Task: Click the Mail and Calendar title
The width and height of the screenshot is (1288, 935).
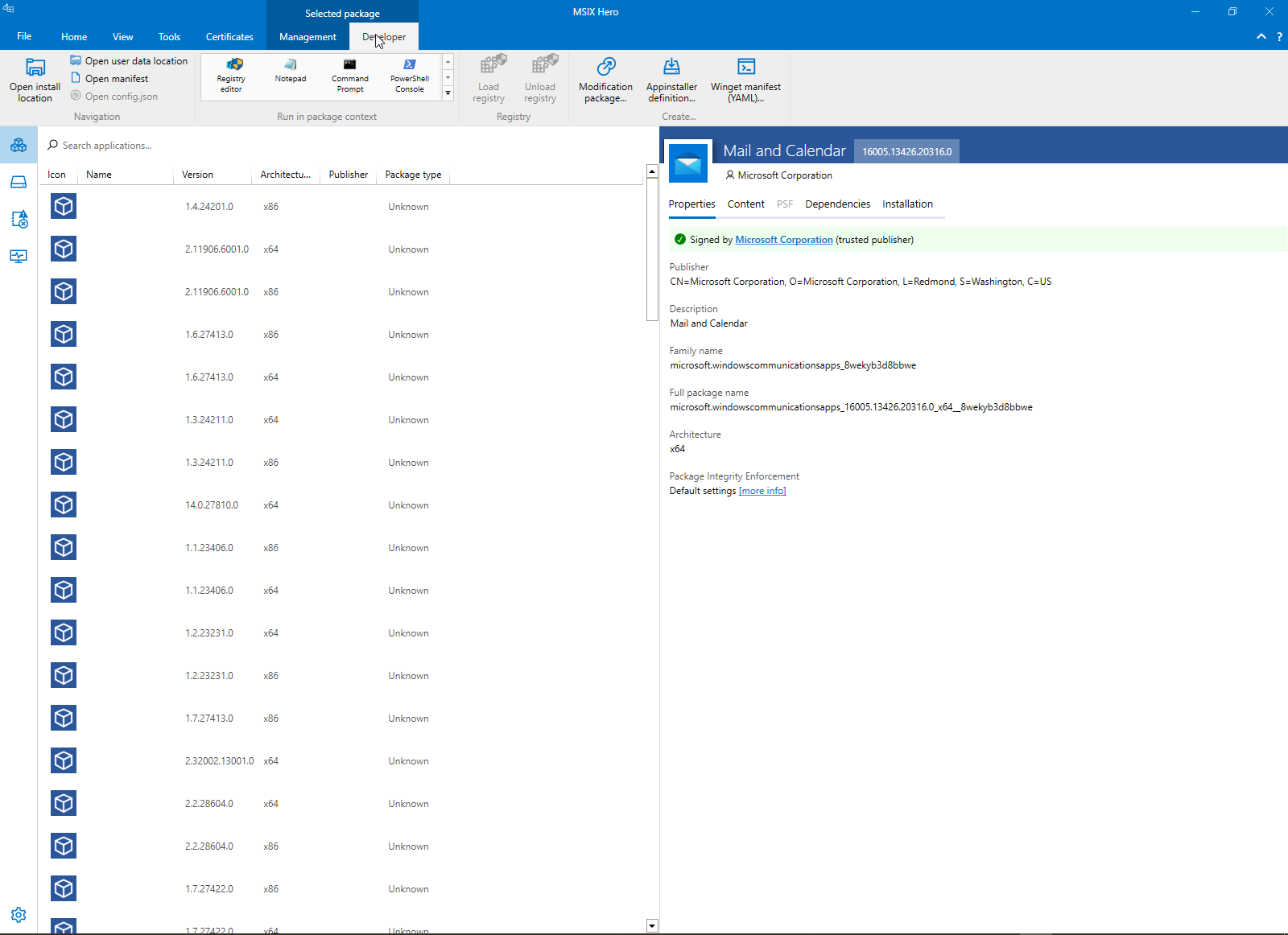Action: 784,150
